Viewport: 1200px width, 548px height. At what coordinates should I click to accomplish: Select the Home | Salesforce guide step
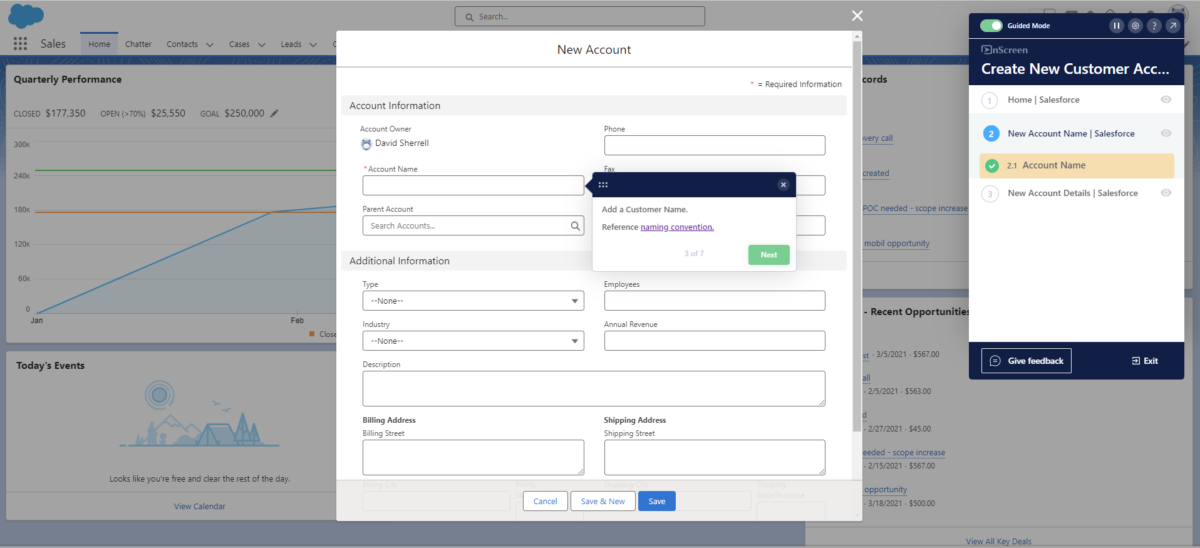coord(1044,100)
